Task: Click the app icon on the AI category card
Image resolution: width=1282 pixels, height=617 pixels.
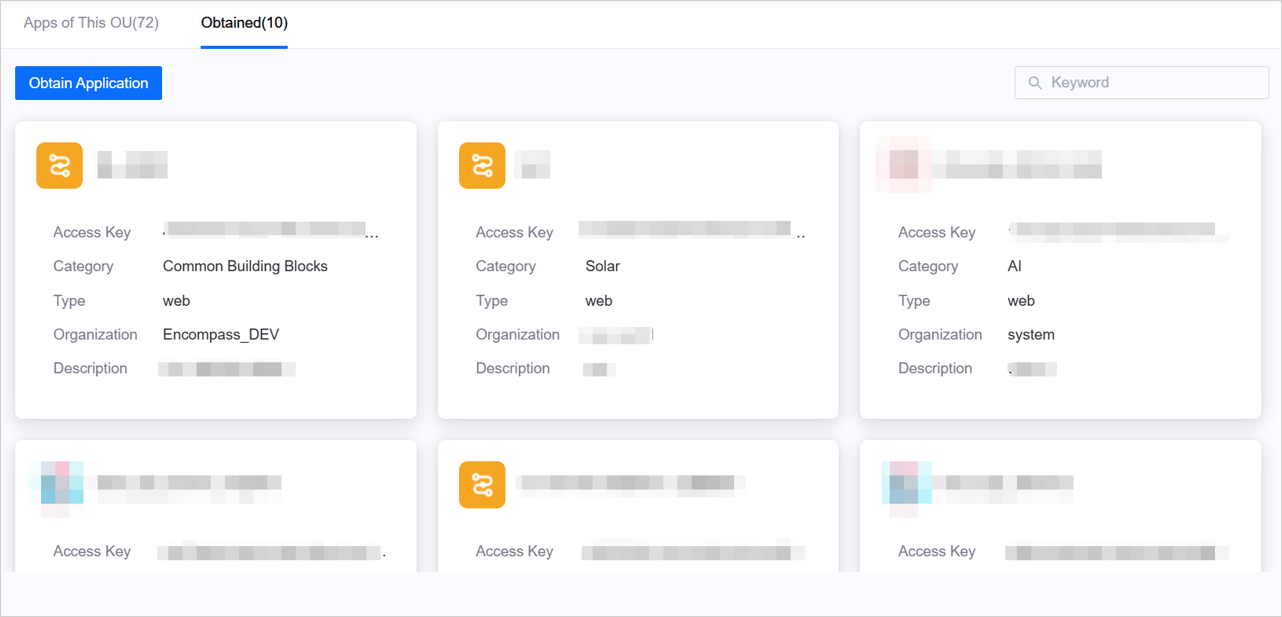Action: point(904,165)
